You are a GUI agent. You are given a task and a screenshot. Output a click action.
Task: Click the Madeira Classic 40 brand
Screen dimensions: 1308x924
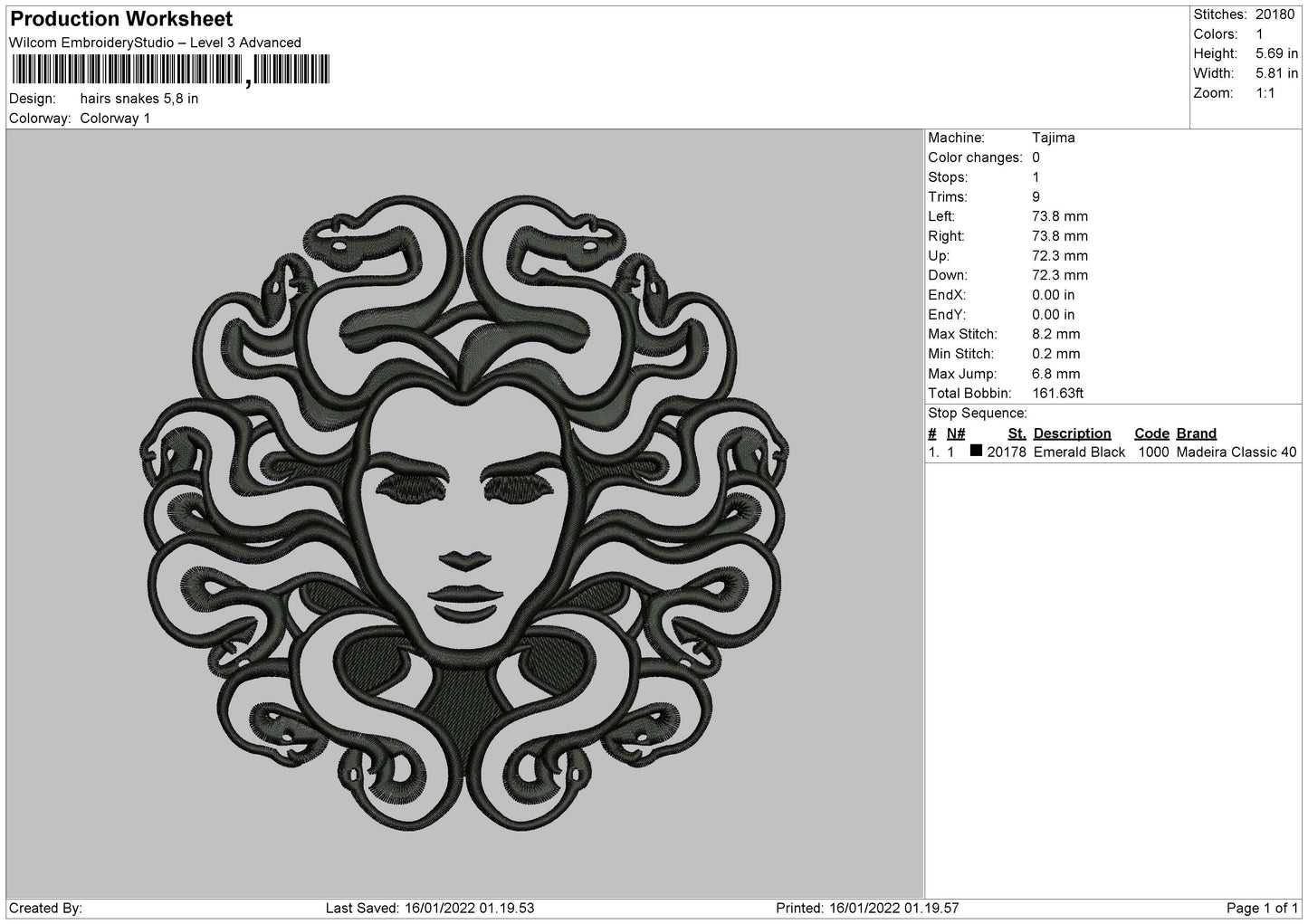pos(1236,452)
